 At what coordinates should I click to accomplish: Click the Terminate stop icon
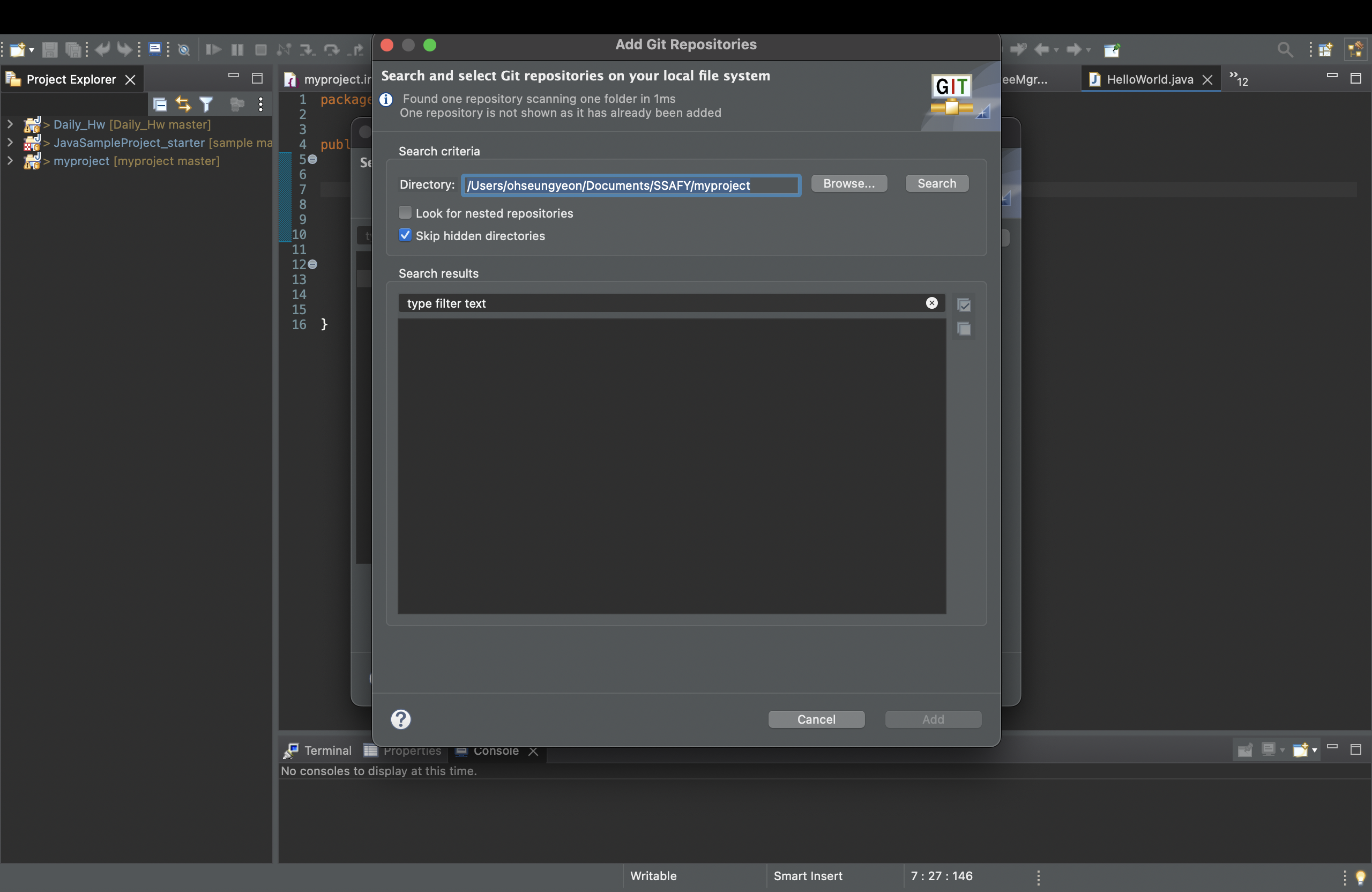point(260,50)
